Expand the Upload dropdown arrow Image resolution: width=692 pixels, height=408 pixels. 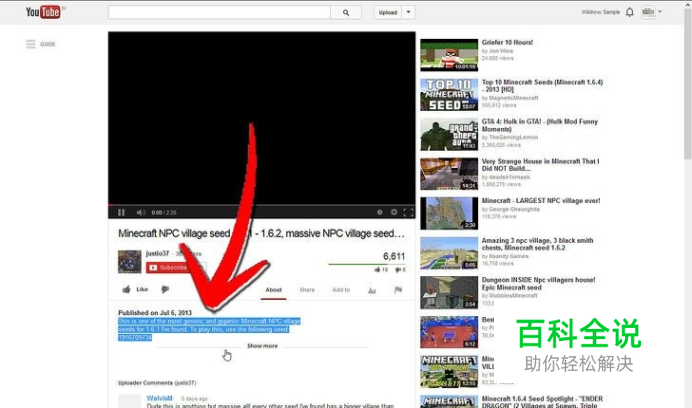pyautogui.click(x=409, y=12)
